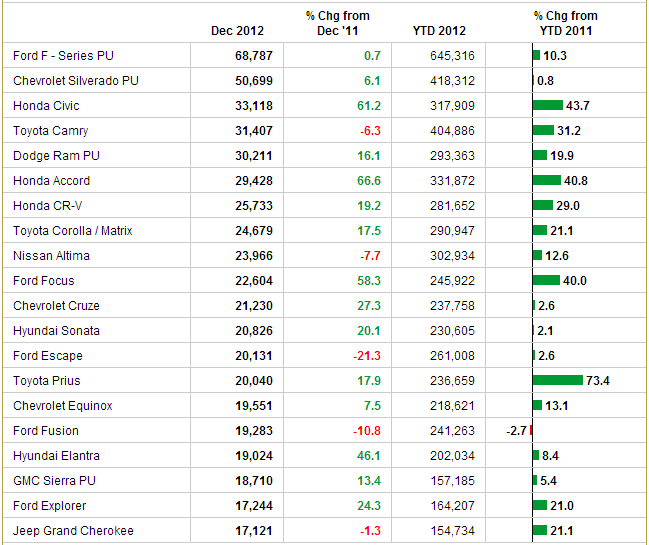
Task: Click the 46.1 percent change cell
Action: click(369, 456)
